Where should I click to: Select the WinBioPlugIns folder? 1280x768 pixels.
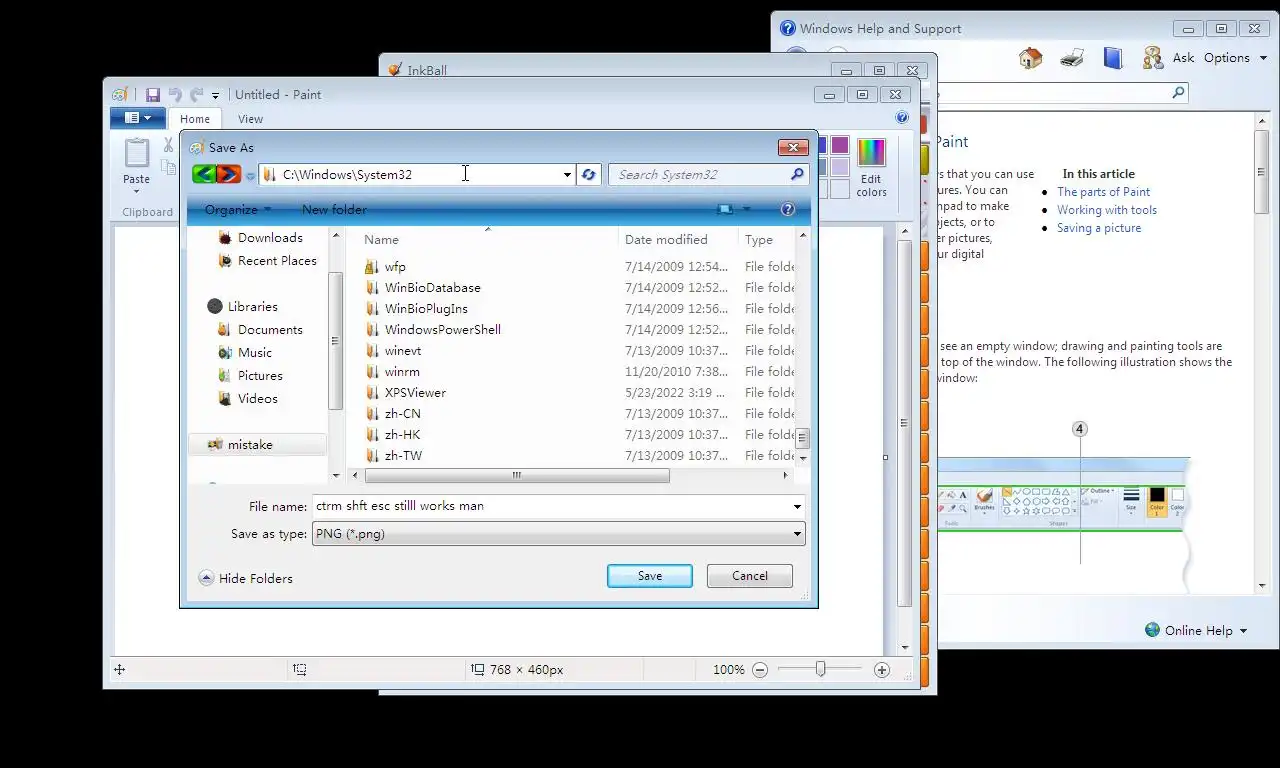416,309
